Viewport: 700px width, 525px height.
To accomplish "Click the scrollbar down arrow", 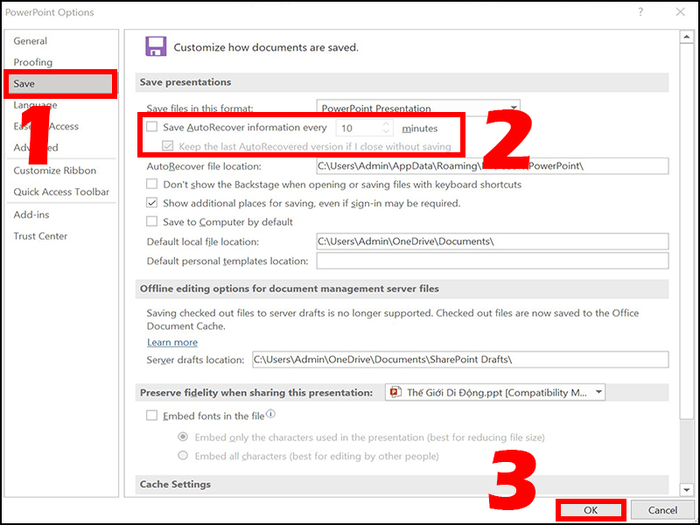I will tap(687, 490).
